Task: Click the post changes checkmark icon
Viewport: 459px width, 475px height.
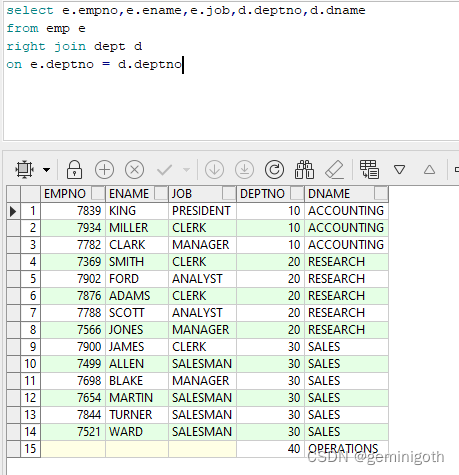Action: click(x=164, y=170)
